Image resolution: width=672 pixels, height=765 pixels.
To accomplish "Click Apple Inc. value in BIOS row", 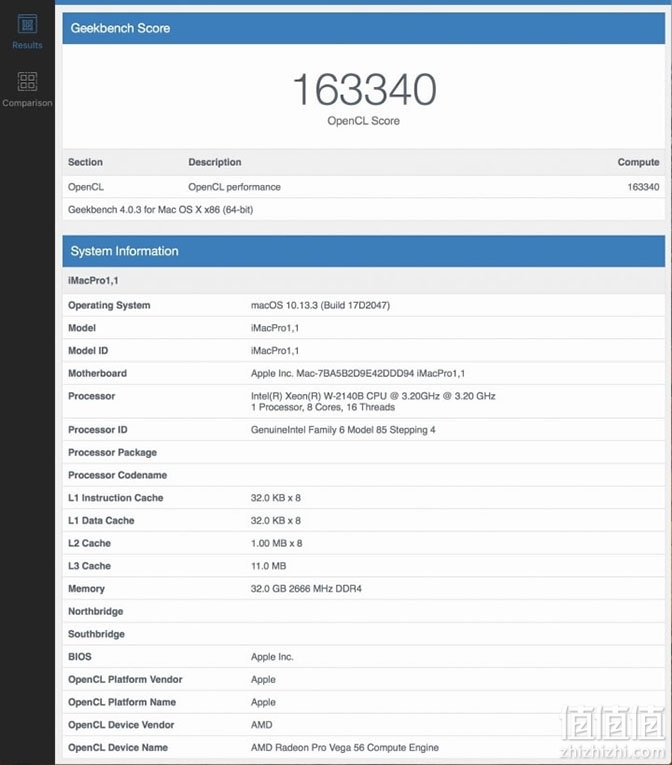I will tap(272, 657).
